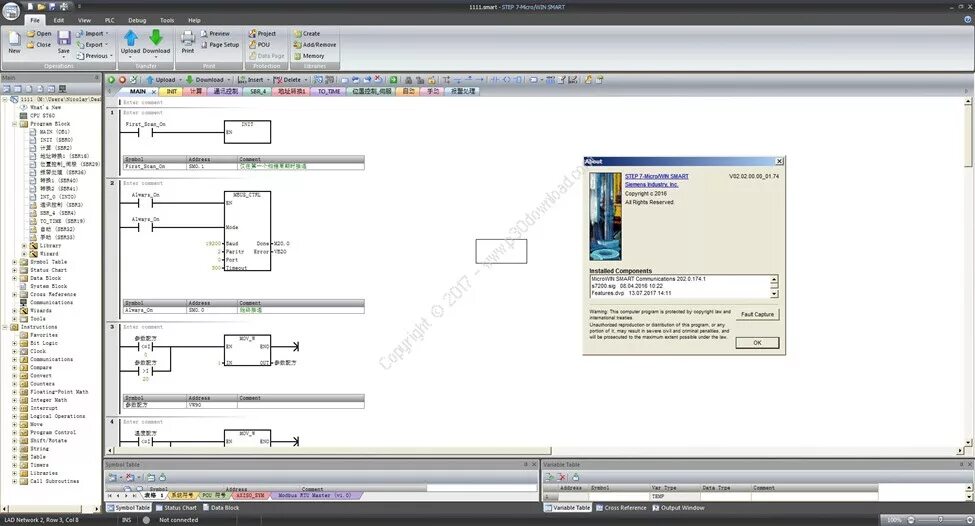Open the Help ribbon tab
The width and height of the screenshot is (975, 526).
pyautogui.click(x=194, y=20)
